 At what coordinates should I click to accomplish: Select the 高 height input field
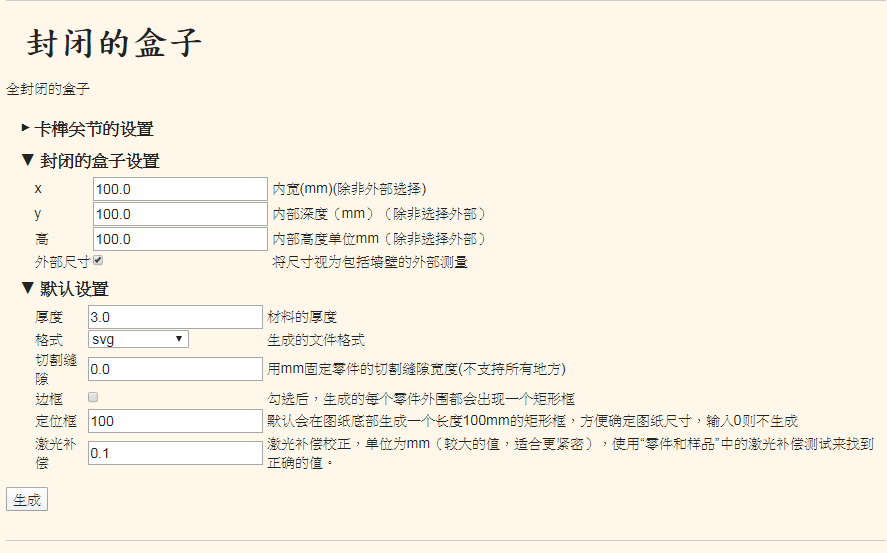180,239
